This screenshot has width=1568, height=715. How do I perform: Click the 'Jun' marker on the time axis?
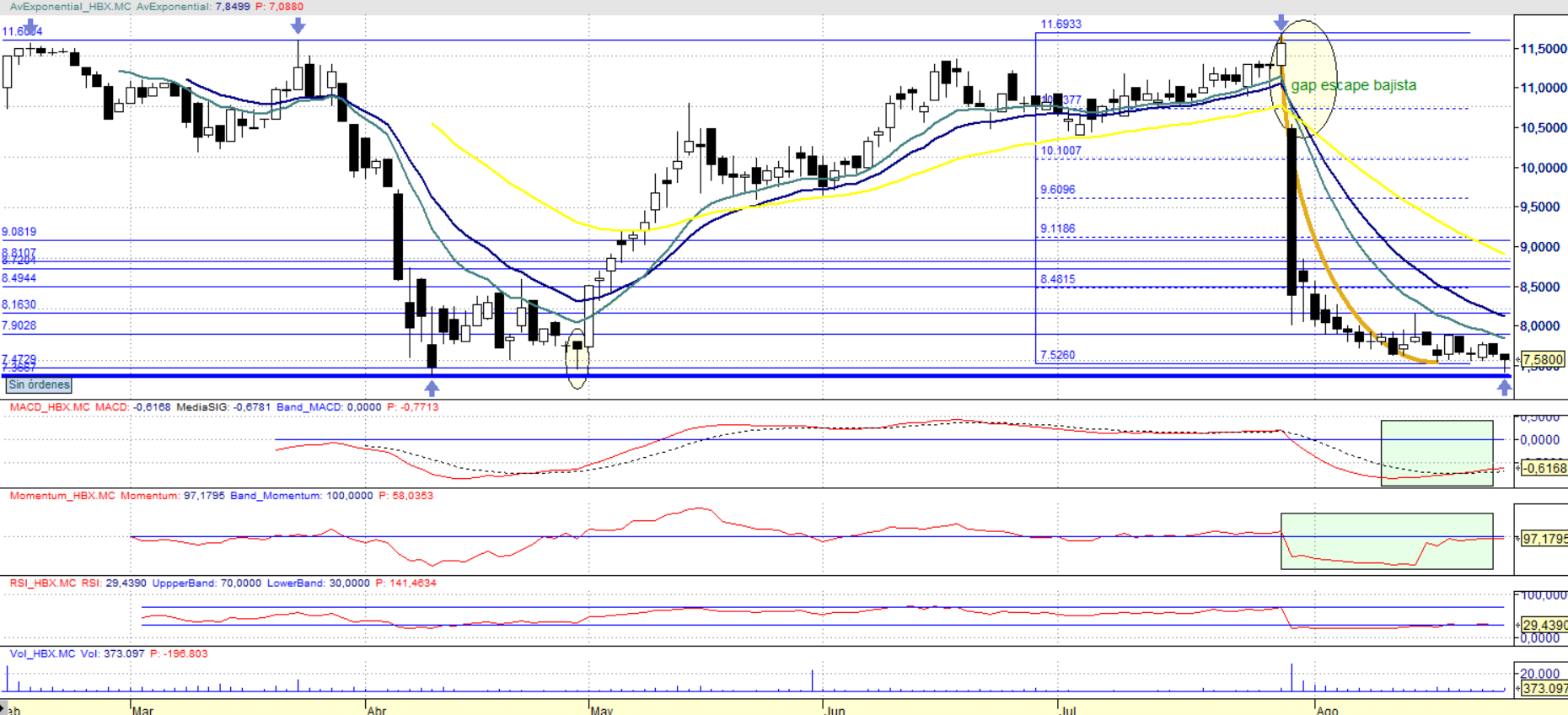point(835,710)
